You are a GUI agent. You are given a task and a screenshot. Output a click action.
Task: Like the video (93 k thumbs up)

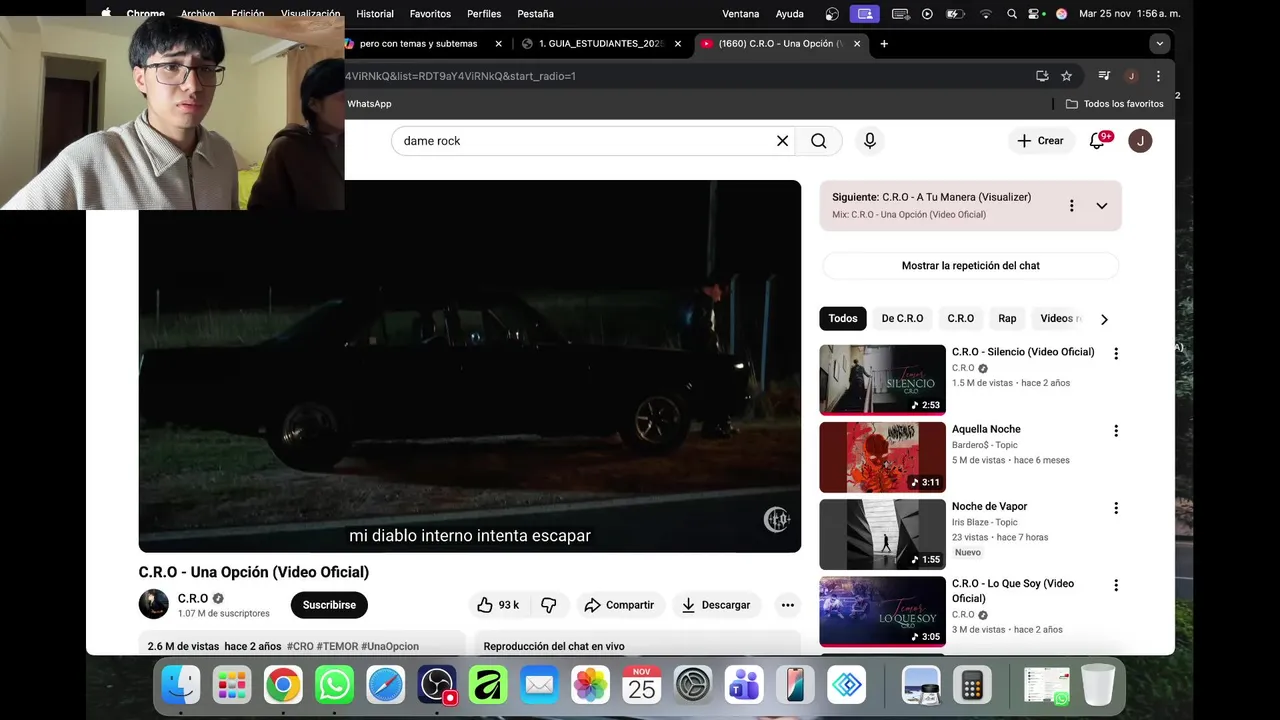point(498,605)
